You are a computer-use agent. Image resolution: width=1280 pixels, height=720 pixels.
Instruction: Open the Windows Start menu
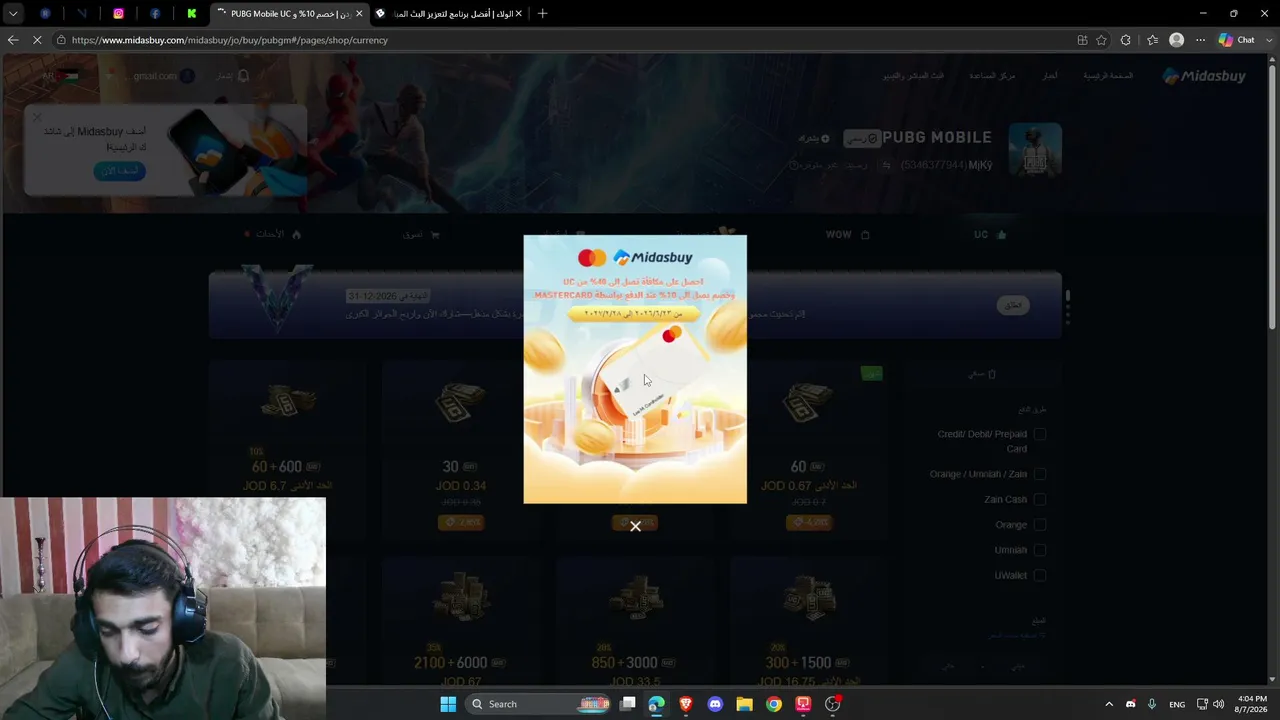(x=448, y=704)
